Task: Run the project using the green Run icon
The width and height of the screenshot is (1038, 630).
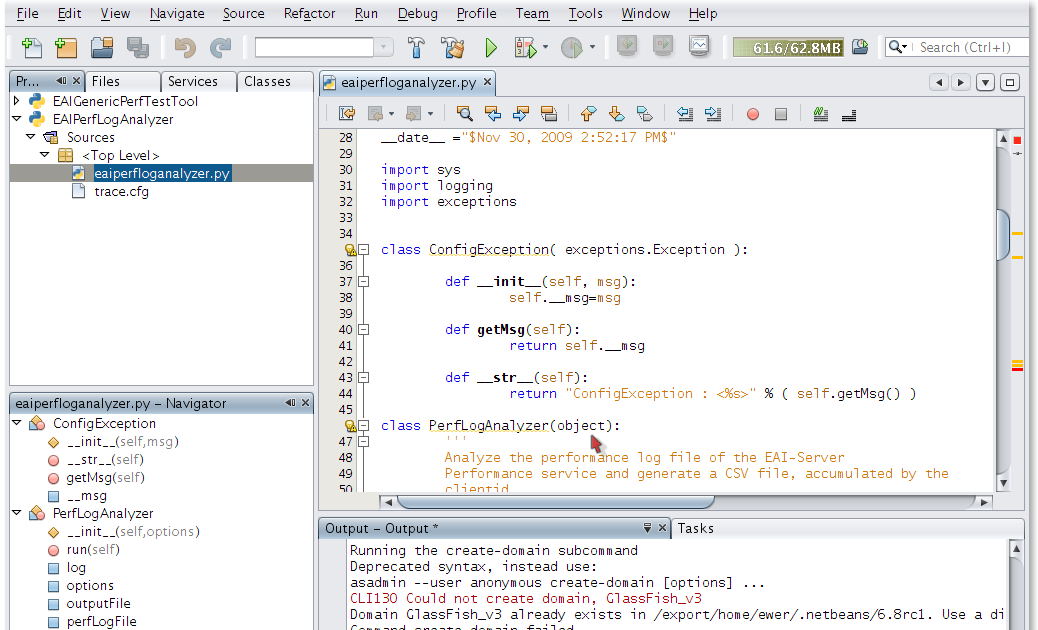Action: point(490,46)
